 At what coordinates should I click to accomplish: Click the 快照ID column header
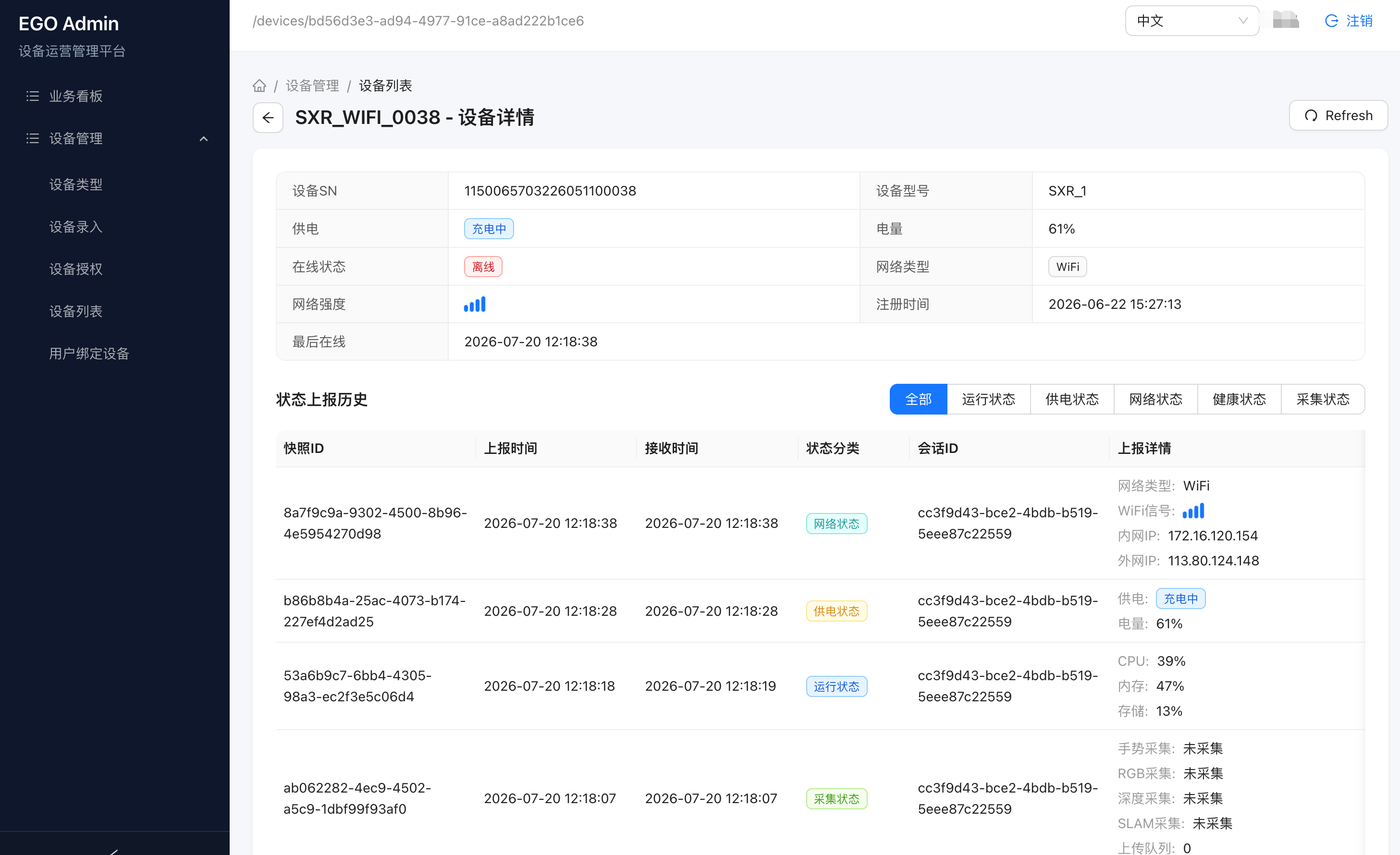pyautogui.click(x=304, y=448)
